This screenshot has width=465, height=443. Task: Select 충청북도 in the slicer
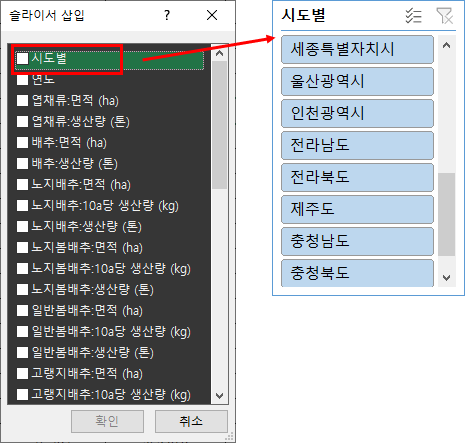[357, 273]
